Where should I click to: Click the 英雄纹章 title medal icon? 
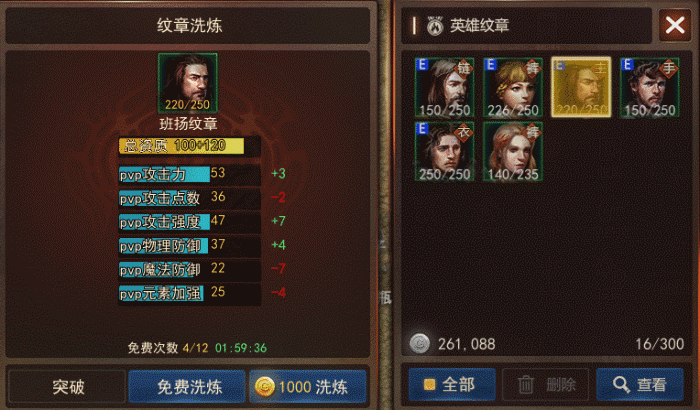(435, 26)
